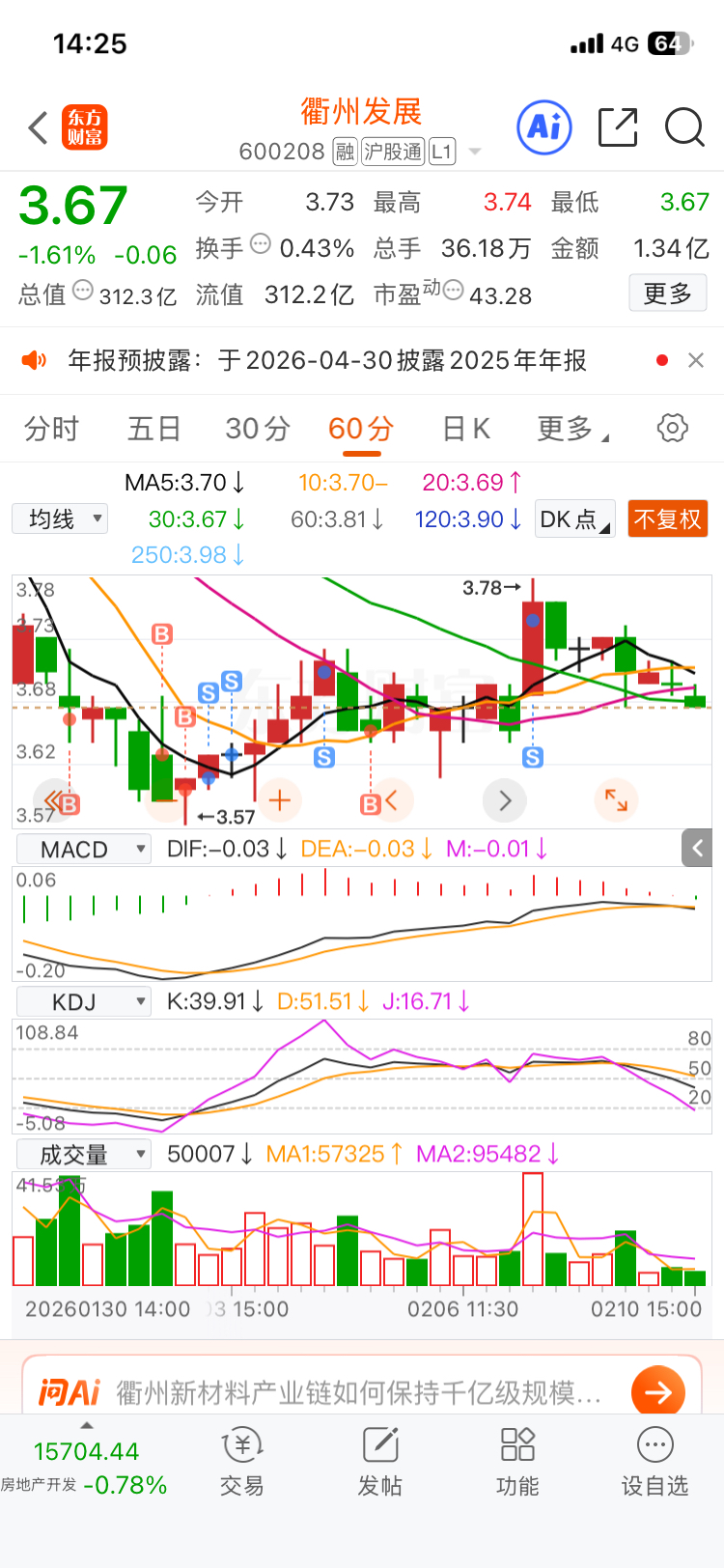
Task: Open the MACD indicator dropdown
Action: [x=84, y=849]
